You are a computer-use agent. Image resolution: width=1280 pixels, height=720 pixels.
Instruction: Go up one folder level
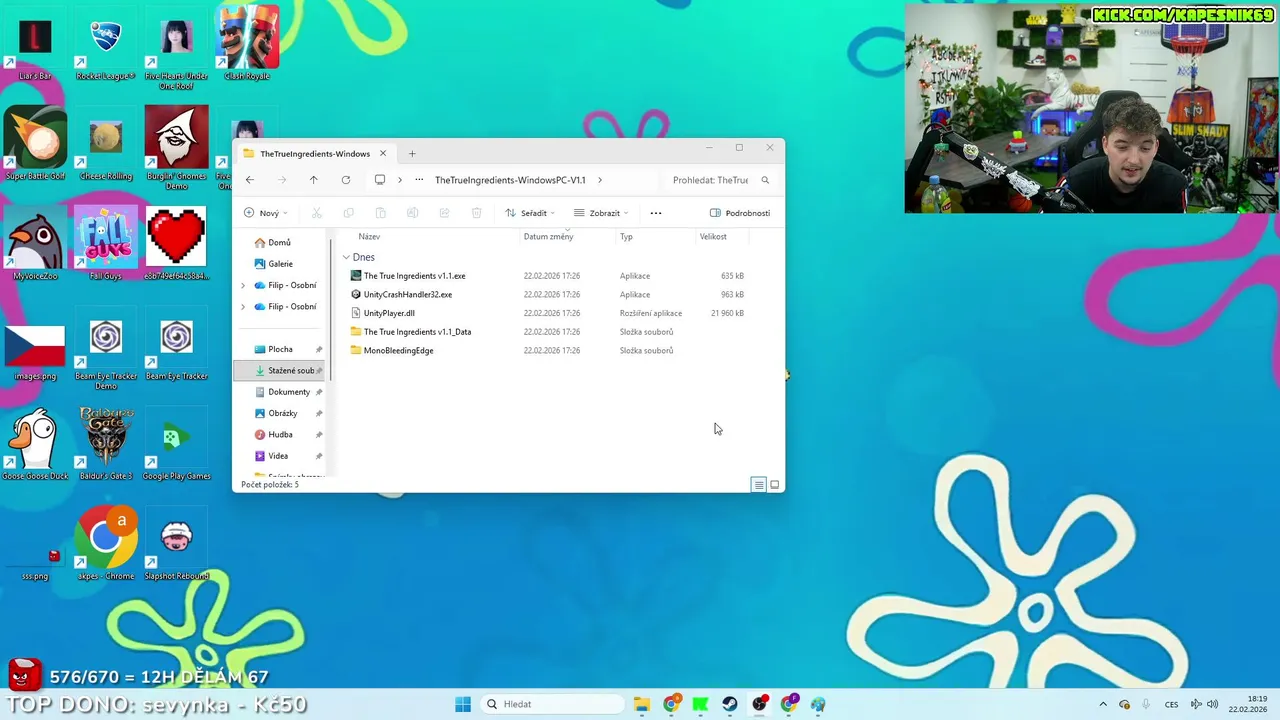(x=313, y=180)
